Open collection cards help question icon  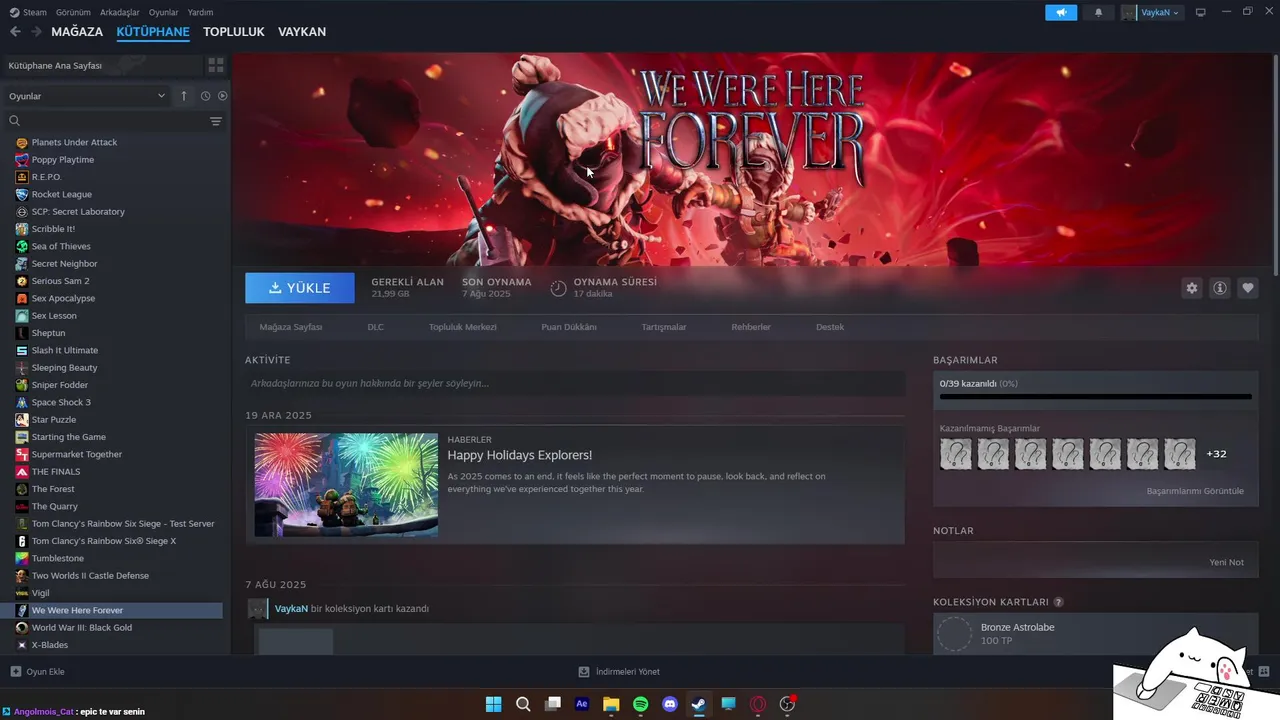point(1058,602)
